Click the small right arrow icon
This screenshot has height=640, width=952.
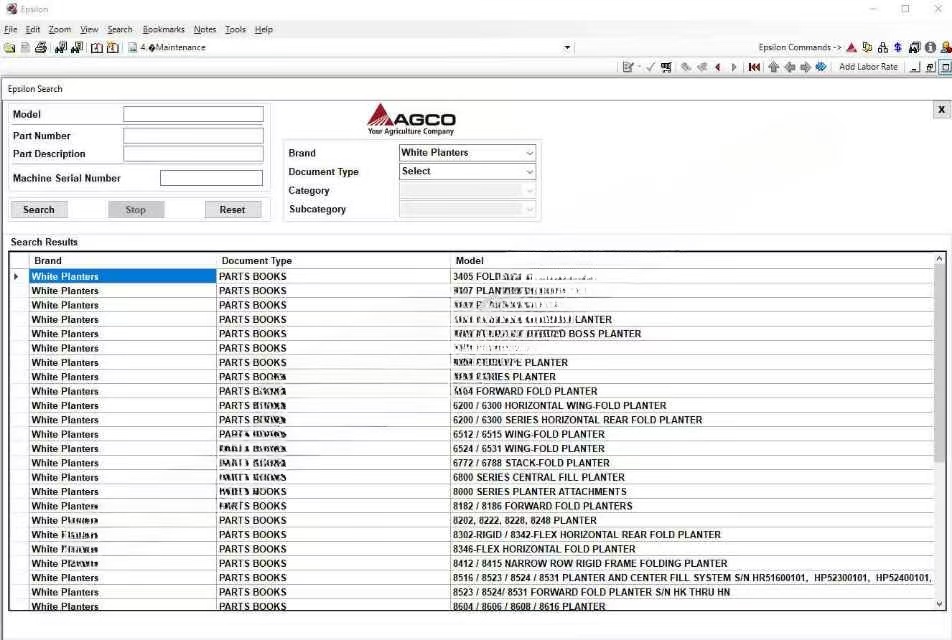[733, 67]
